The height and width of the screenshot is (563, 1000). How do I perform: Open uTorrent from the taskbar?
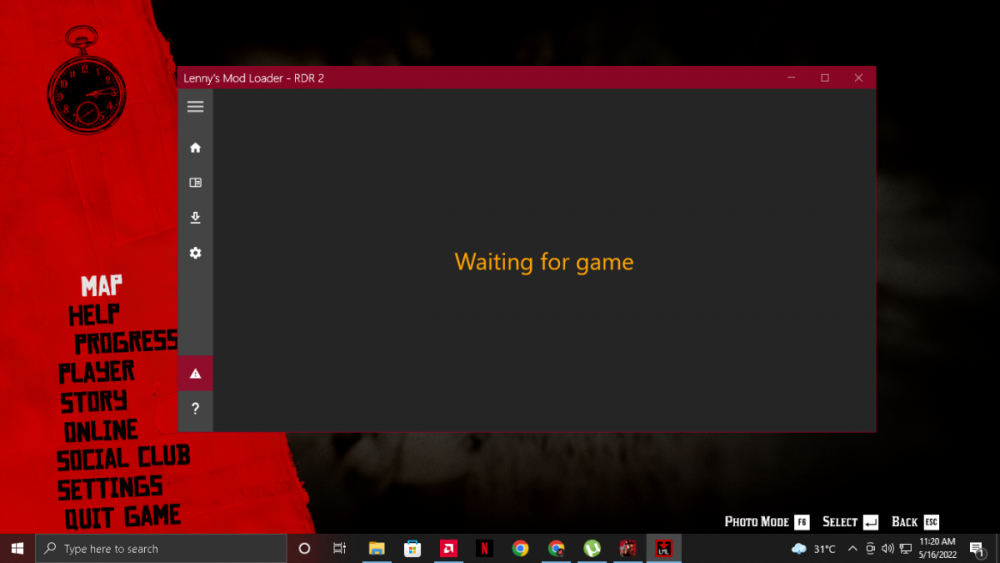click(592, 548)
